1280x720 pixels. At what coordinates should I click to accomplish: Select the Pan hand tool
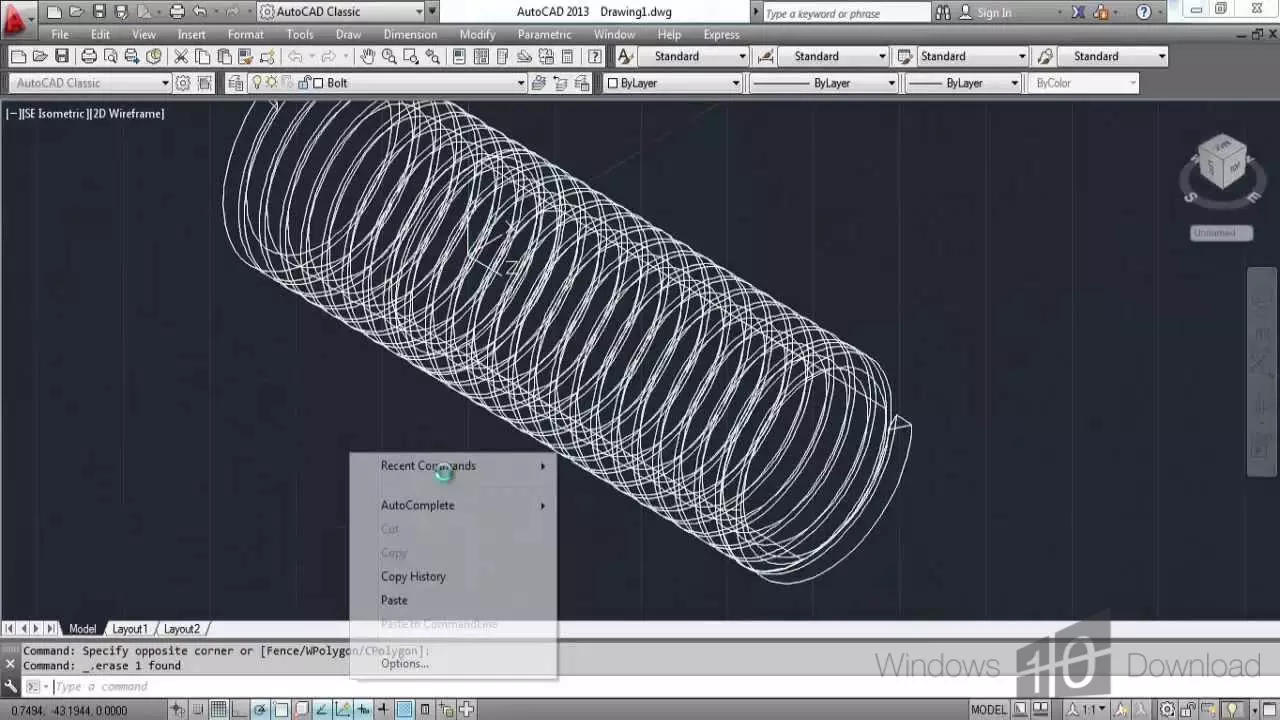pos(367,56)
